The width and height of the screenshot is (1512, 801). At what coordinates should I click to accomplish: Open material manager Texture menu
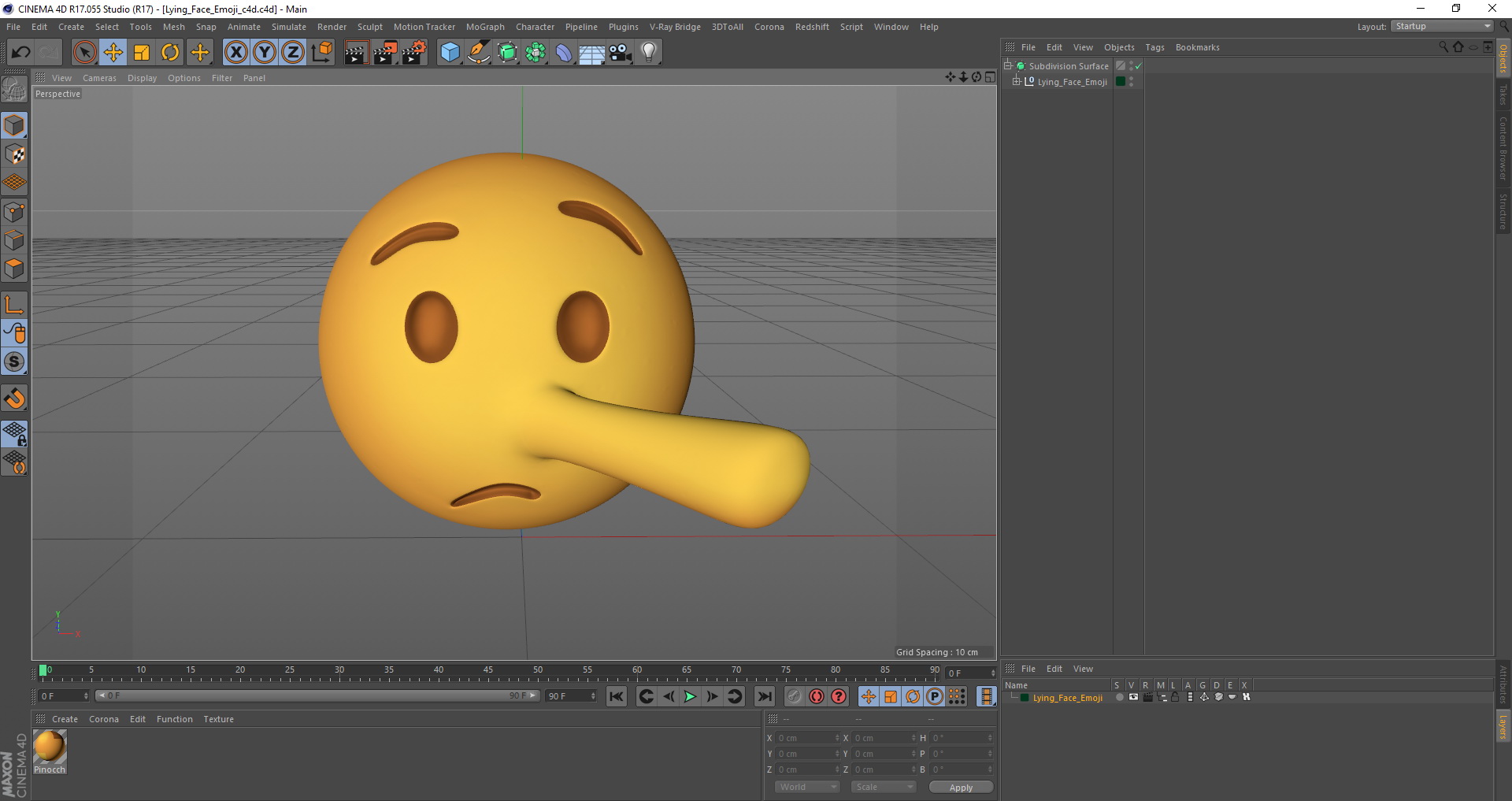(218, 719)
